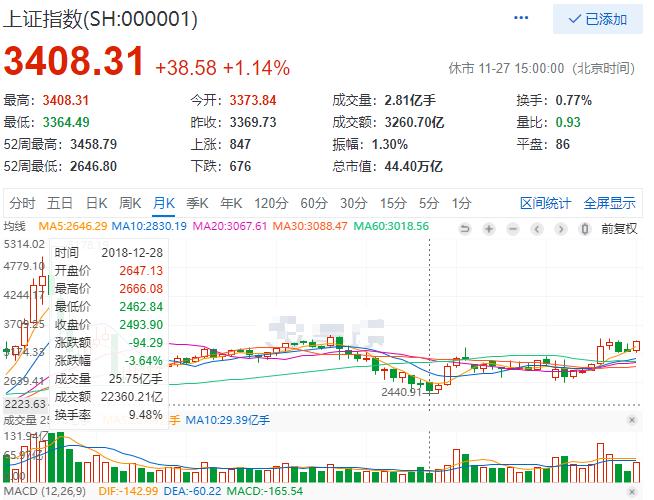Click the tooltip 收盘价 value 2493.90
The width and height of the screenshot is (654, 500).
pos(141,324)
